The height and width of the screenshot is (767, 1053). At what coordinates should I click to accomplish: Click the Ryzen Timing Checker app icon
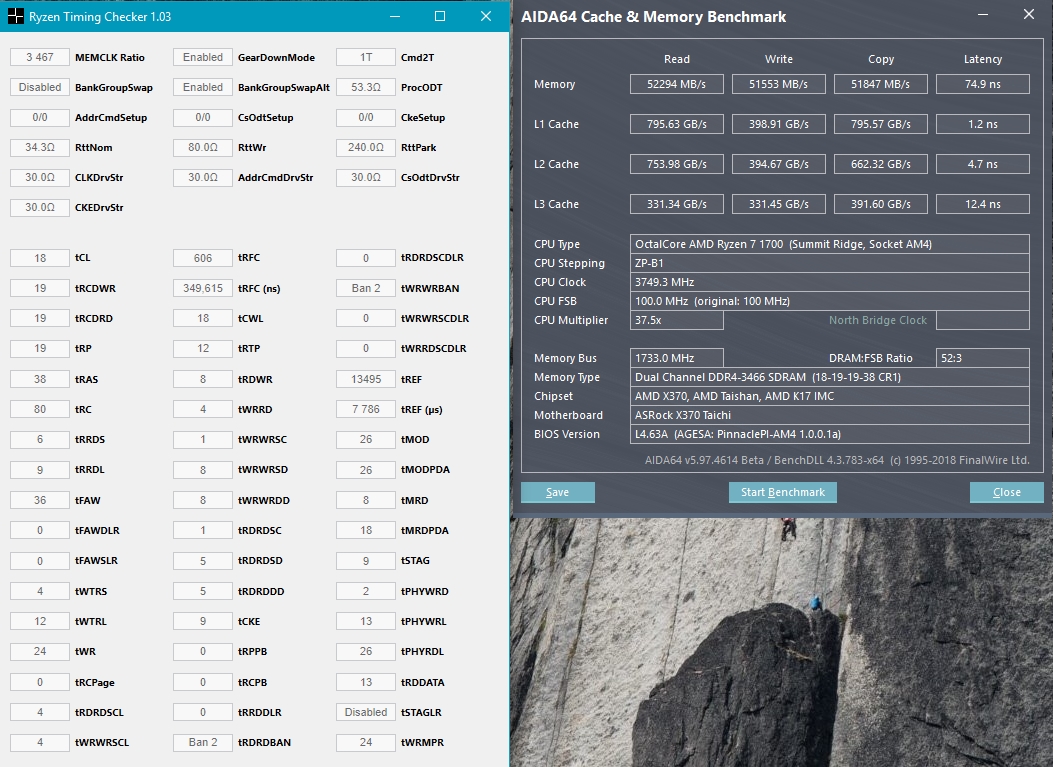coord(15,17)
